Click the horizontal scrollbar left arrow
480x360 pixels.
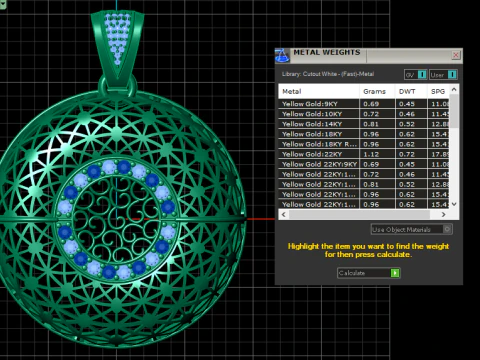(284, 215)
